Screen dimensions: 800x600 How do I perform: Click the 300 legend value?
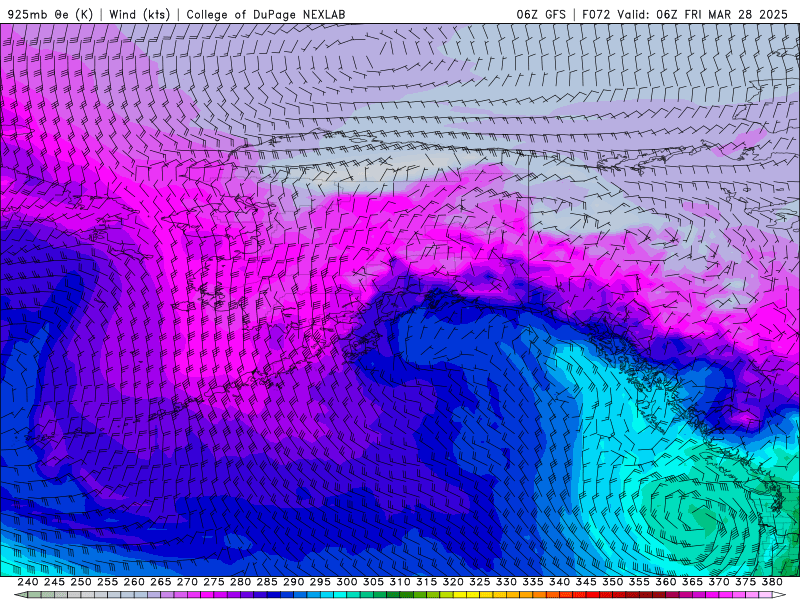[x=347, y=582]
